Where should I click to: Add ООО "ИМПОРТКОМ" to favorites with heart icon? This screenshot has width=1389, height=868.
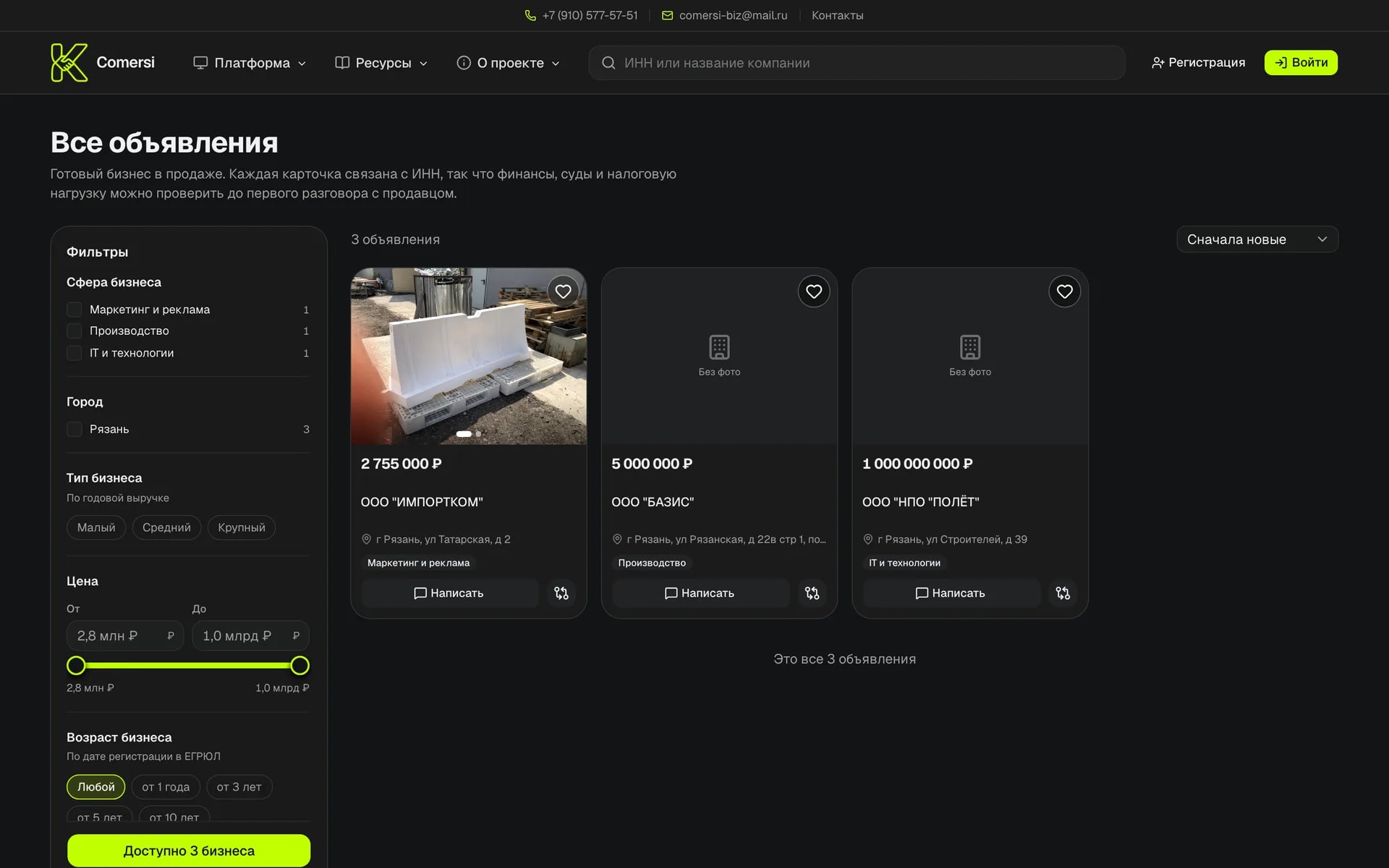[563, 292]
